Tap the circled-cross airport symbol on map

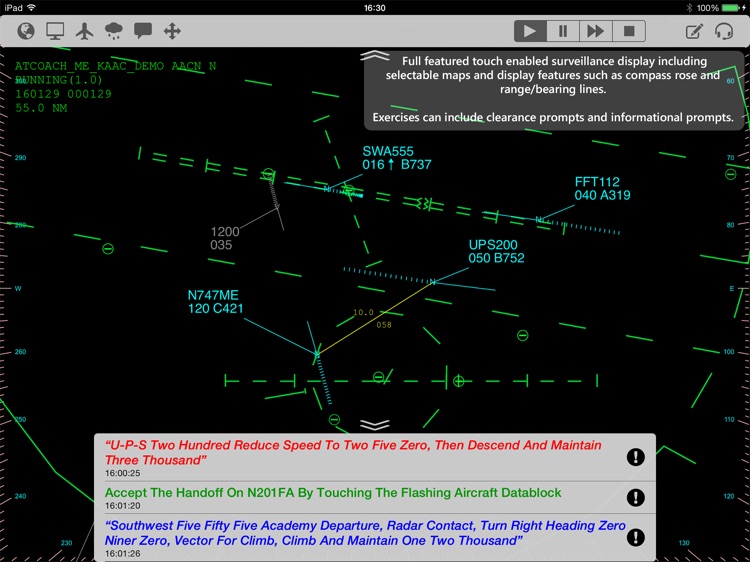point(458,381)
